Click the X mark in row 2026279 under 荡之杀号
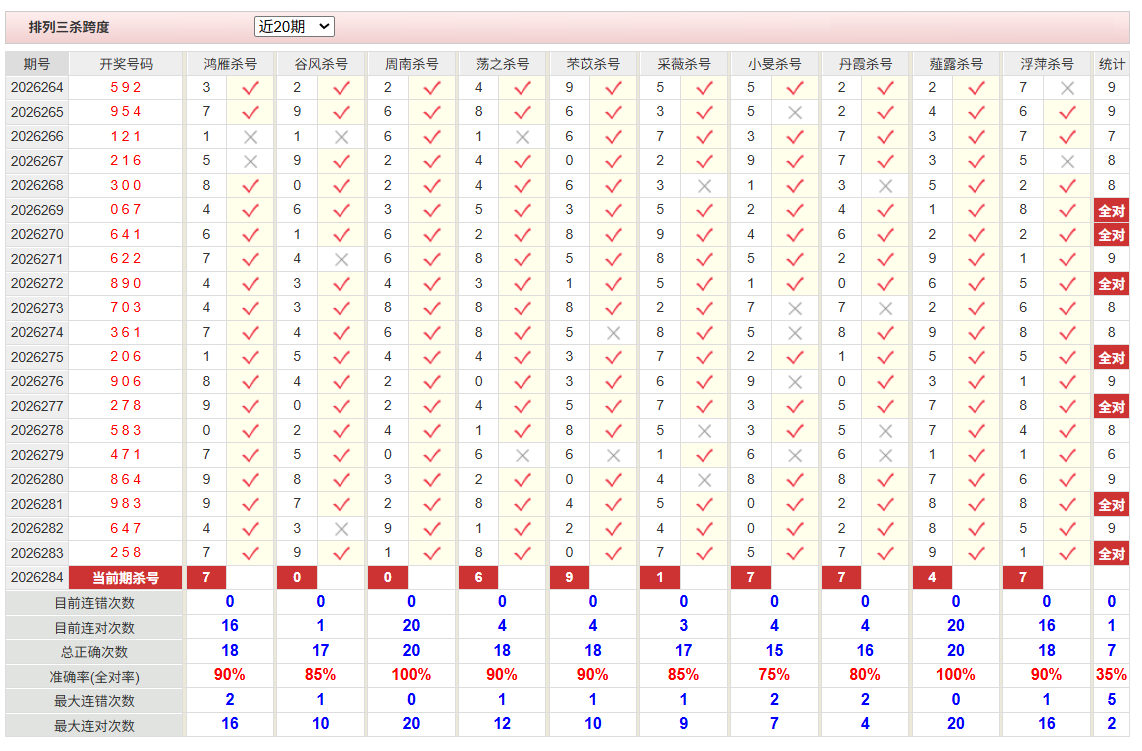This screenshot has width=1142, height=751. [x=522, y=455]
